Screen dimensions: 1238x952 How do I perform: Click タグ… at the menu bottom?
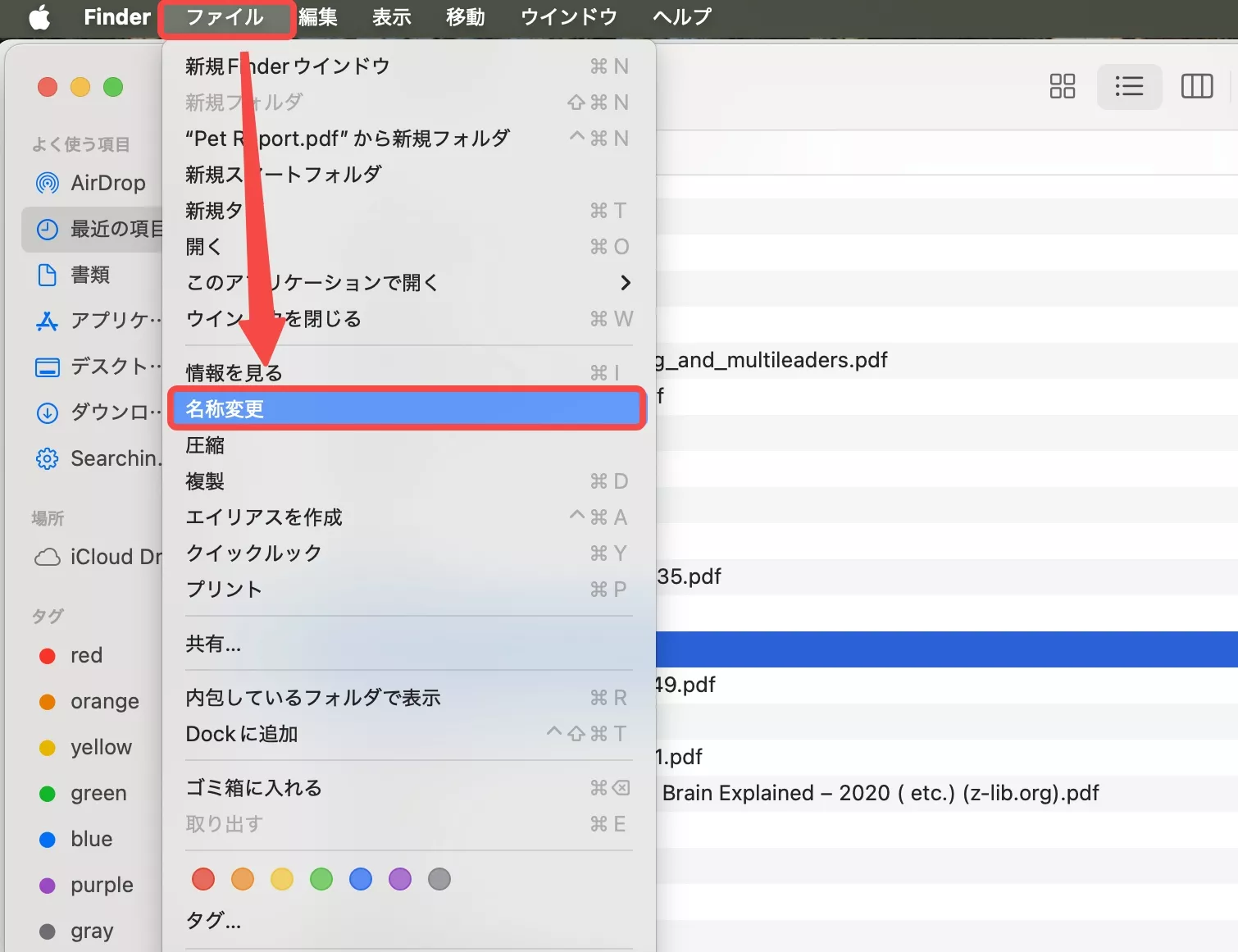(x=212, y=921)
